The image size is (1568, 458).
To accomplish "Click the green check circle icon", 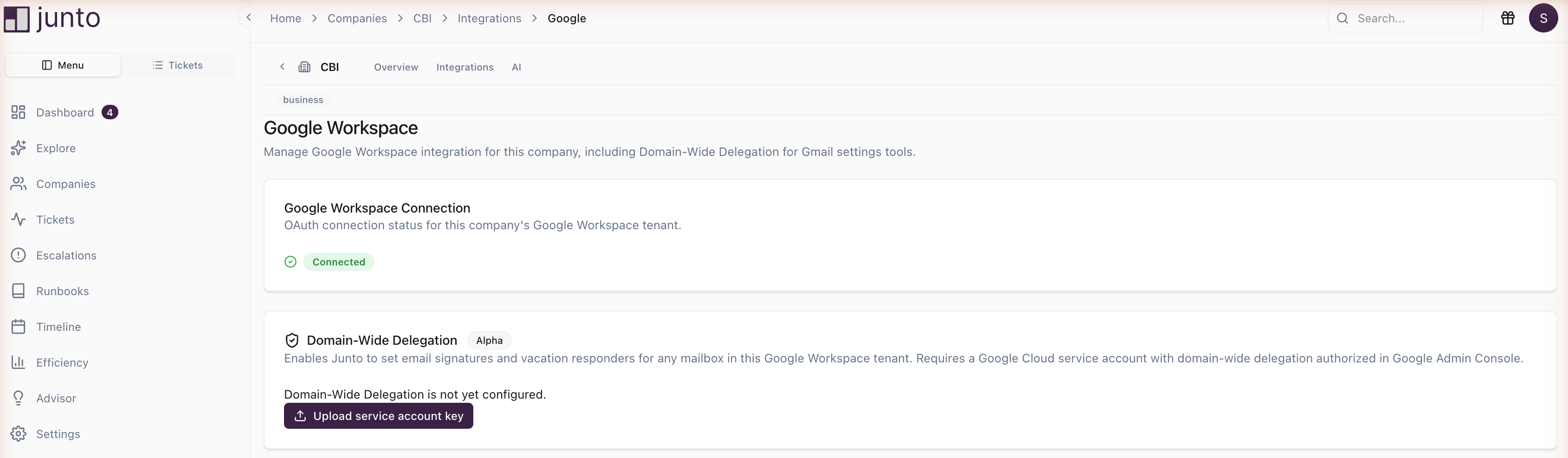I will 290,262.
